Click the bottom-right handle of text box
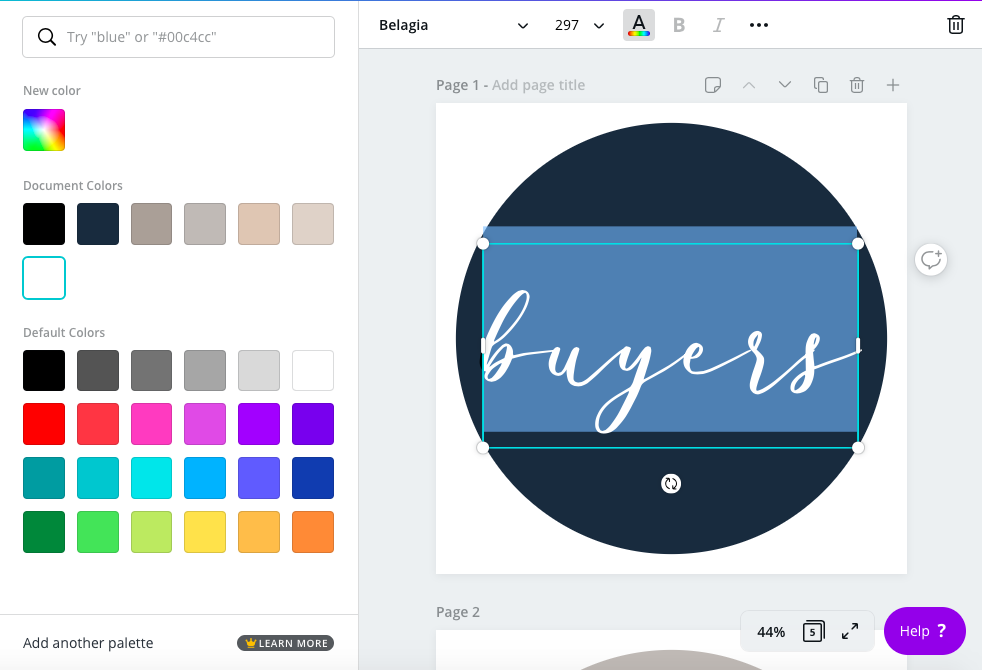982x670 pixels. click(x=858, y=448)
